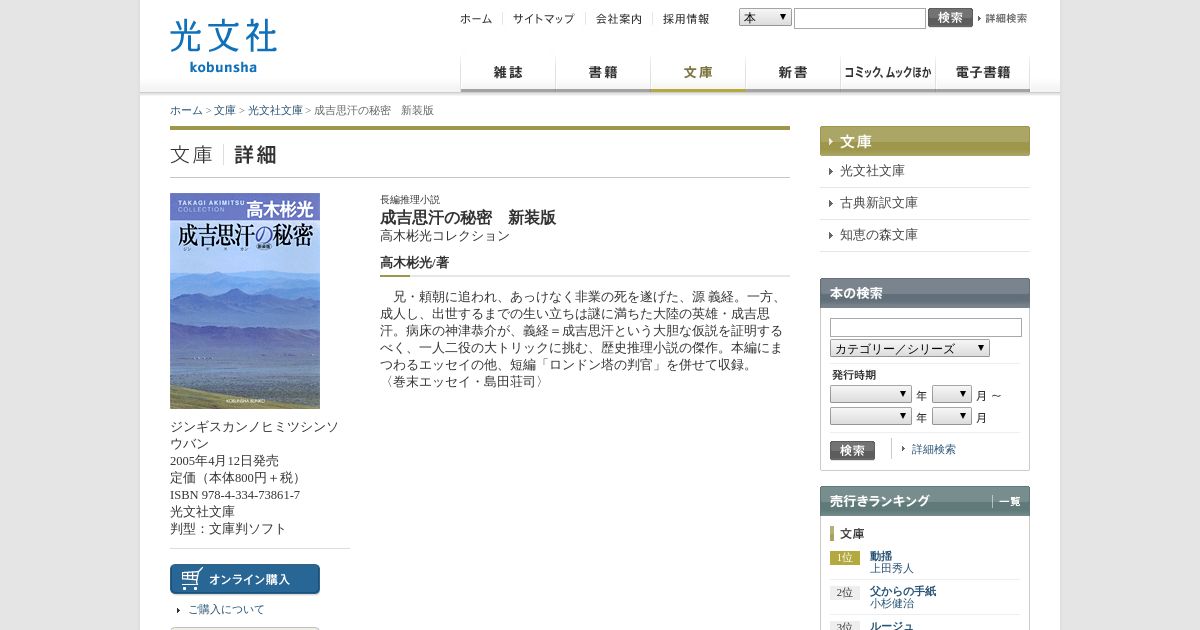Open the end month dropdown under 発行時期
Screen dimensions: 1200x630
[952, 416]
